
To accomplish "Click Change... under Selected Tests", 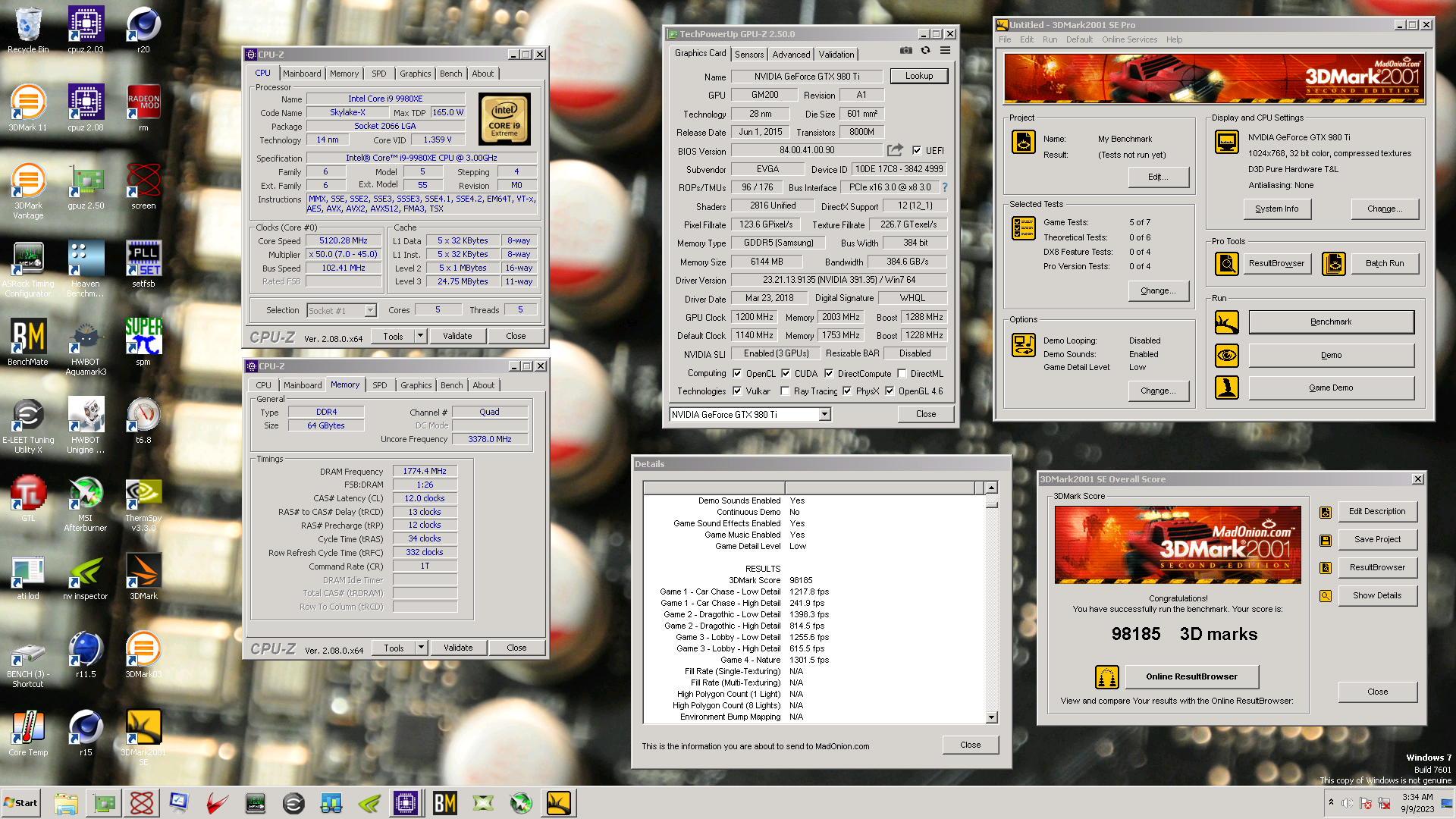I will click(x=1158, y=290).
